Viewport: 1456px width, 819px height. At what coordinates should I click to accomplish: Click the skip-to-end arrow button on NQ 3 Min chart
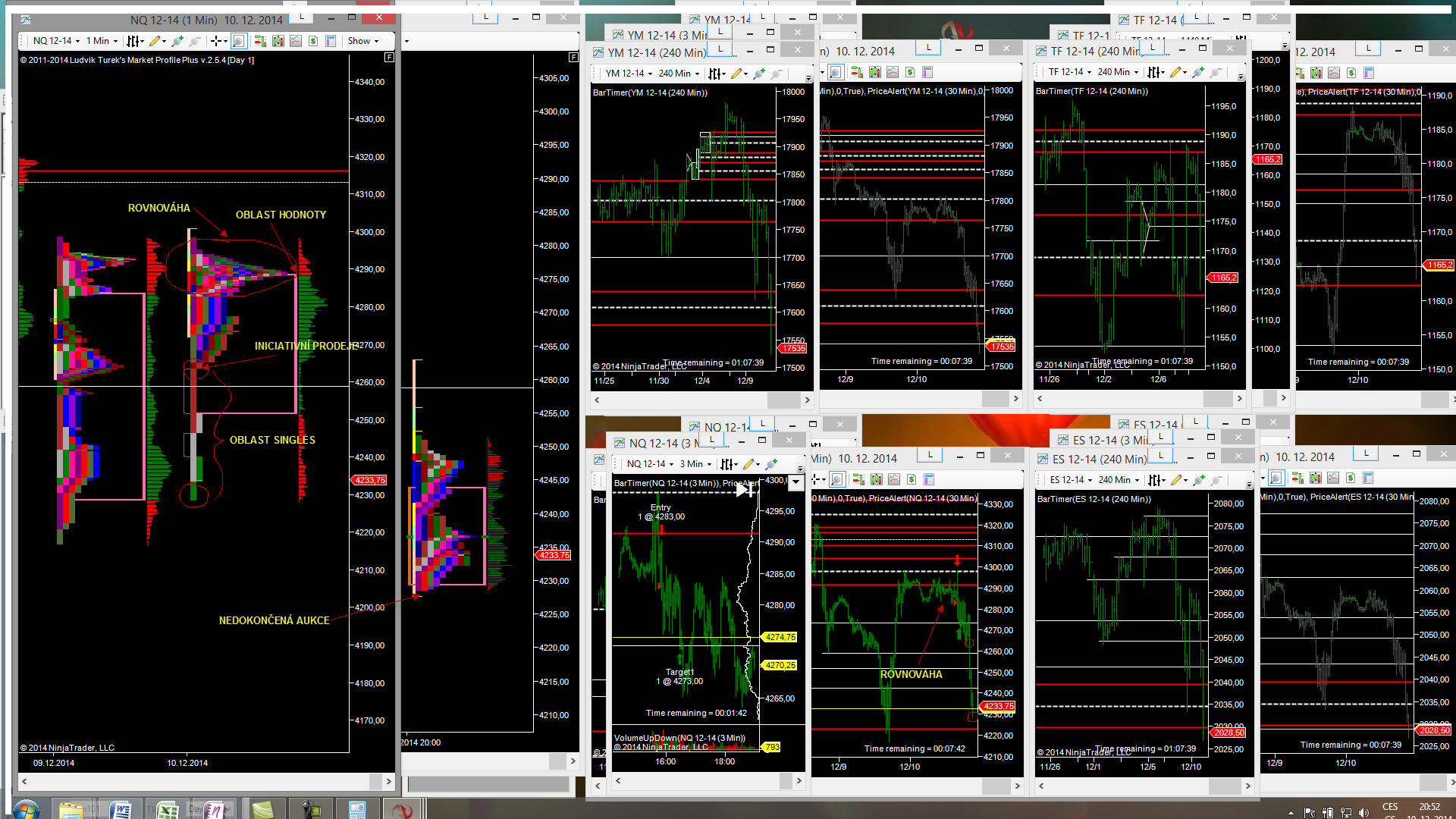744,490
